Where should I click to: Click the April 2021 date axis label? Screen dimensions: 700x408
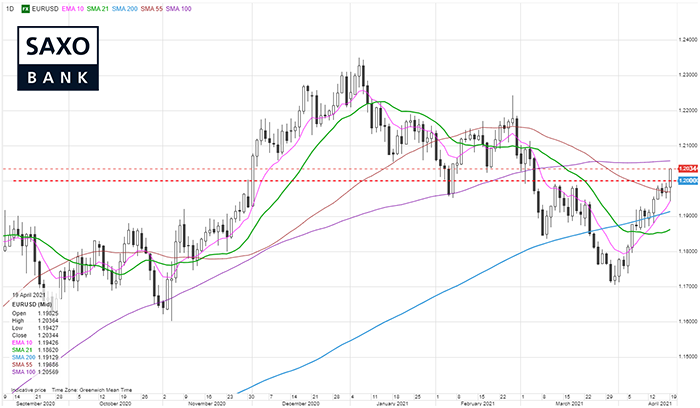point(659,404)
